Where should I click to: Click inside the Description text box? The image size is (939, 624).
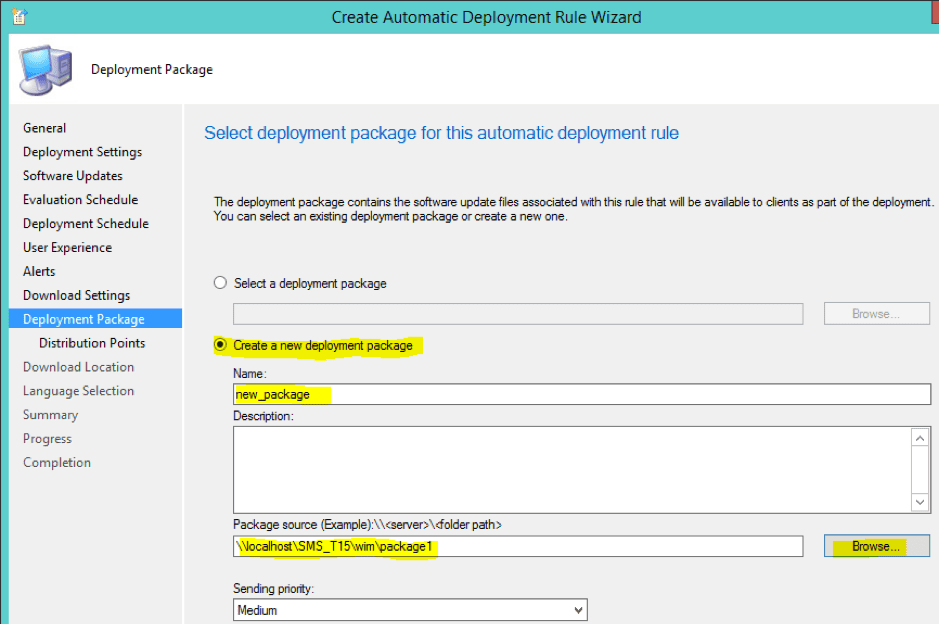pyautogui.click(x=572, y=469)
